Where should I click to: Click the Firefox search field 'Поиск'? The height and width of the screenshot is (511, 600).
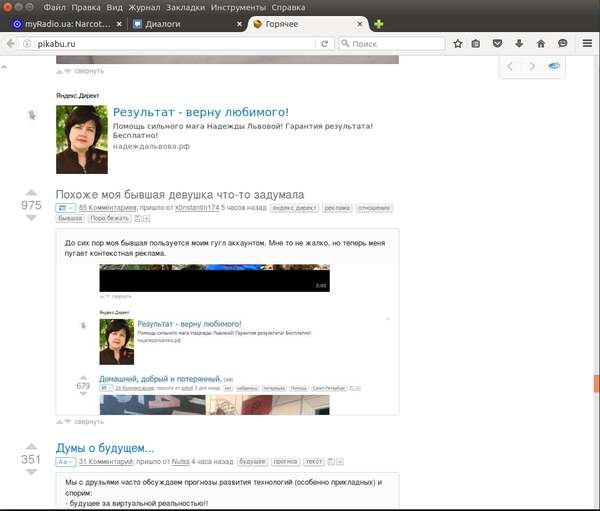point(392,44)
